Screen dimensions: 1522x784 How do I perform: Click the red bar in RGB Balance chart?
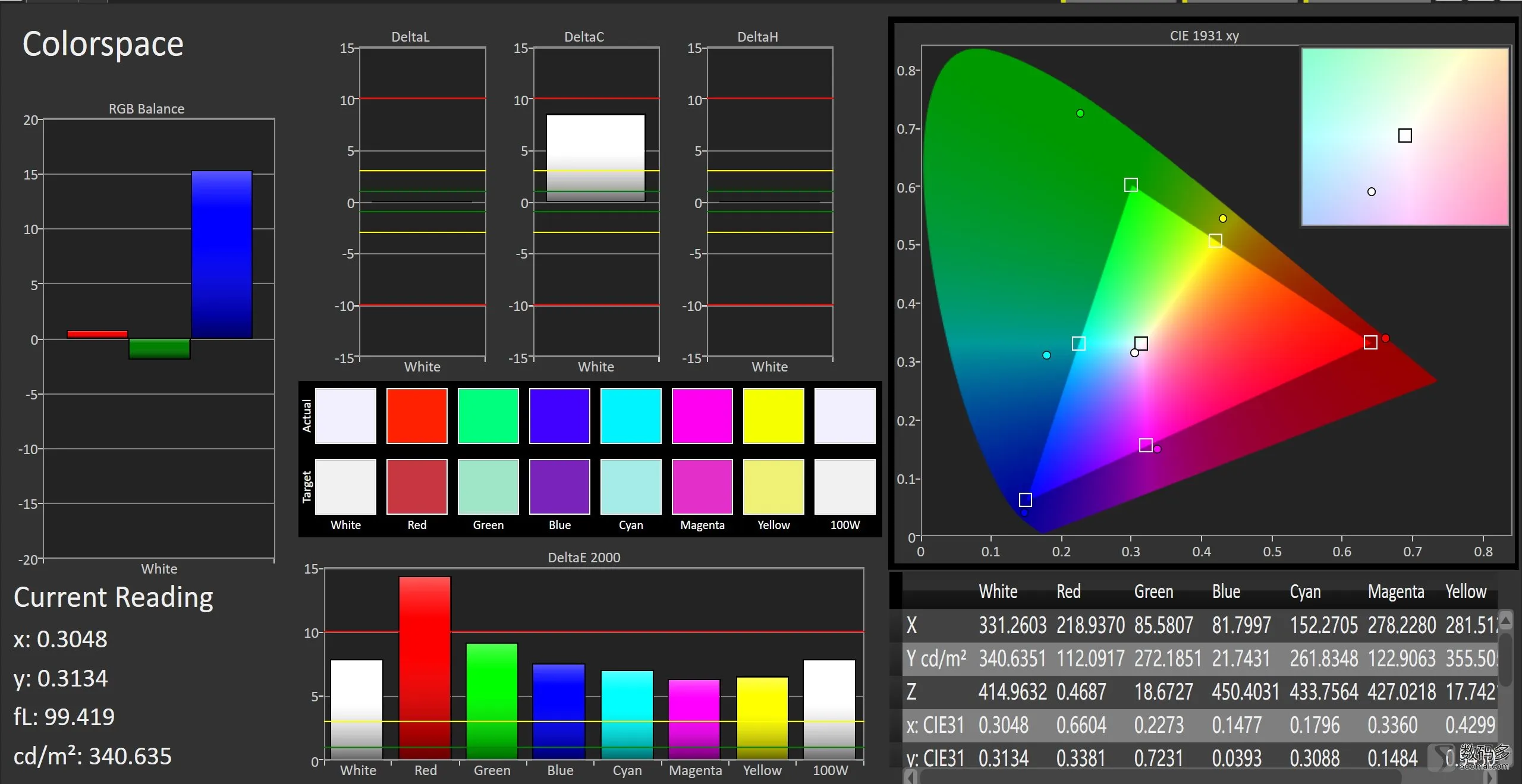(98, 335)
